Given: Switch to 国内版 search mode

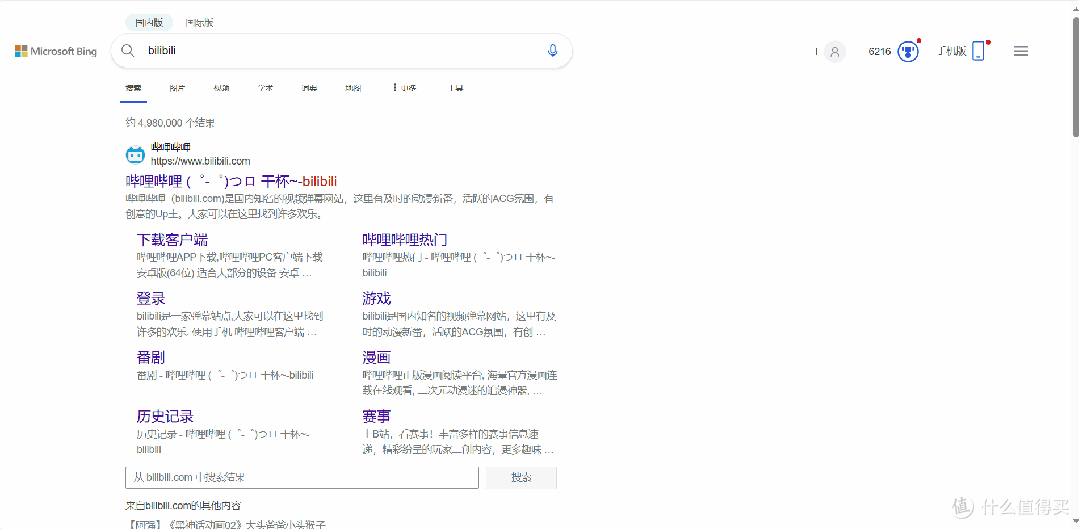Looking at the screenshot, I should pos(149,22).
